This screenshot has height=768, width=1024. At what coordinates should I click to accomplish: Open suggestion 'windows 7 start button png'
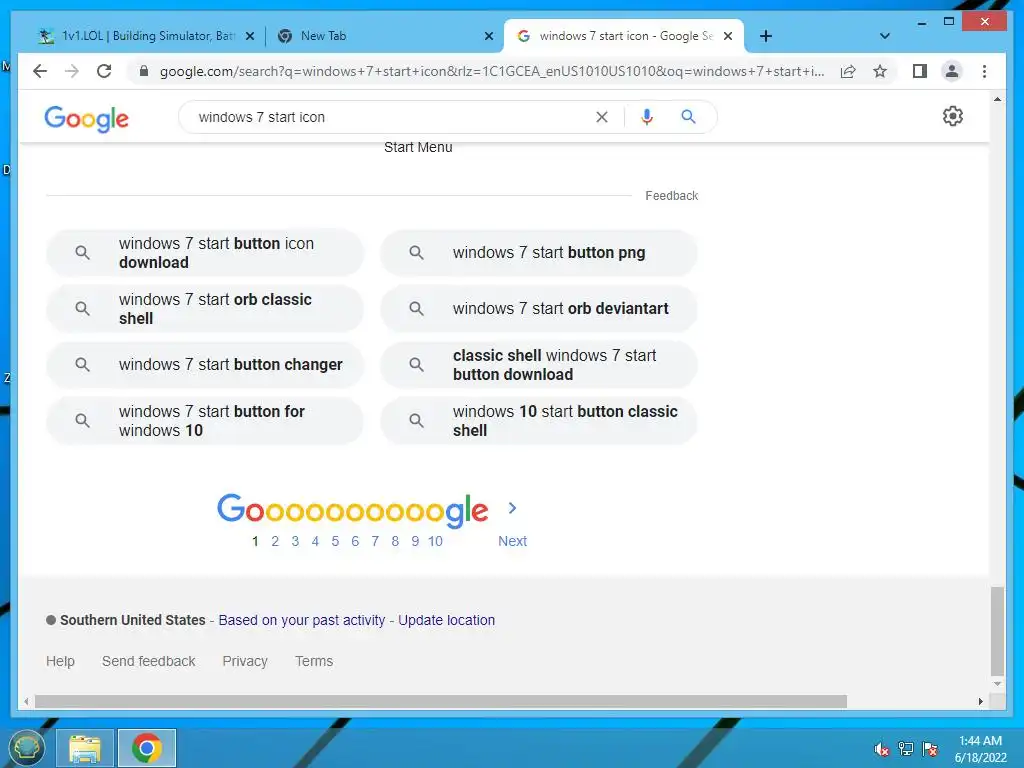(539, 253)
